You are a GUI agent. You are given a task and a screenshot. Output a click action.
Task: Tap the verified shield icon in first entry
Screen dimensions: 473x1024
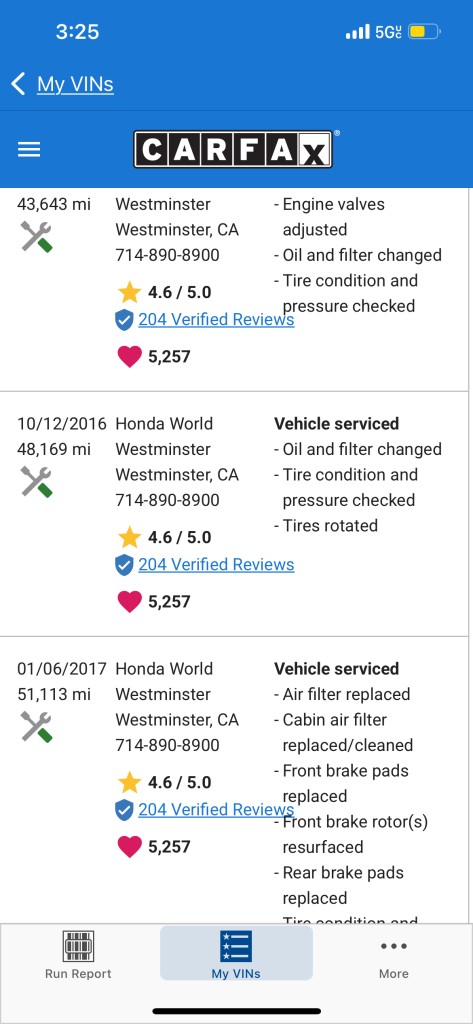click(x=124, y=320)
